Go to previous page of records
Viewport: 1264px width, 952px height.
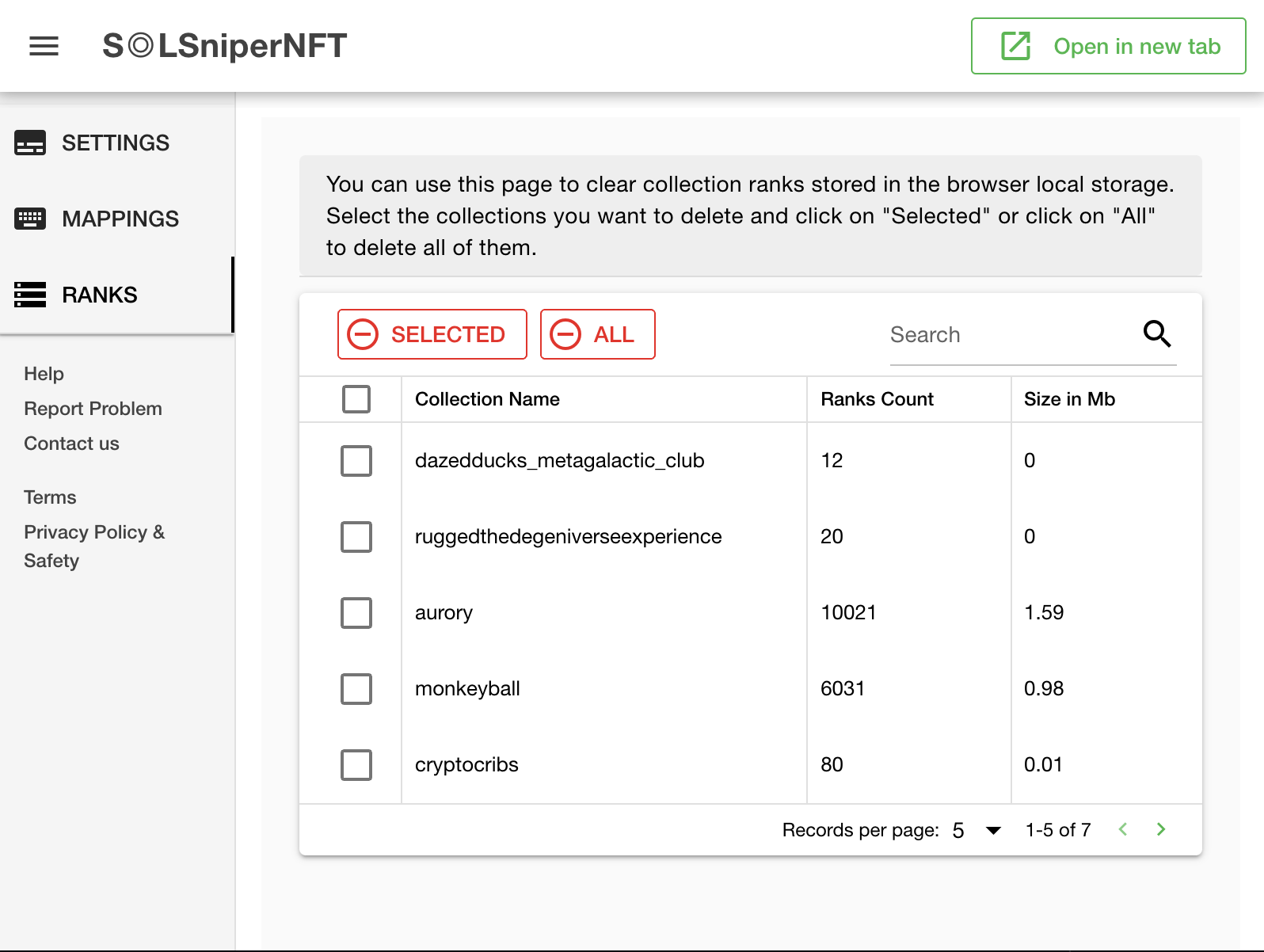tap(1123, 829)
